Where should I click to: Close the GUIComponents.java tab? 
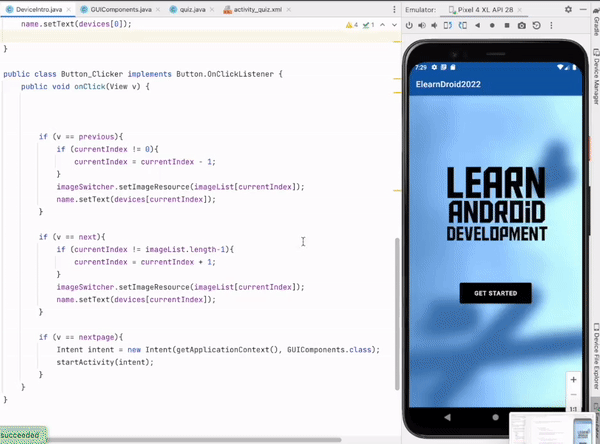click(158, 10)
